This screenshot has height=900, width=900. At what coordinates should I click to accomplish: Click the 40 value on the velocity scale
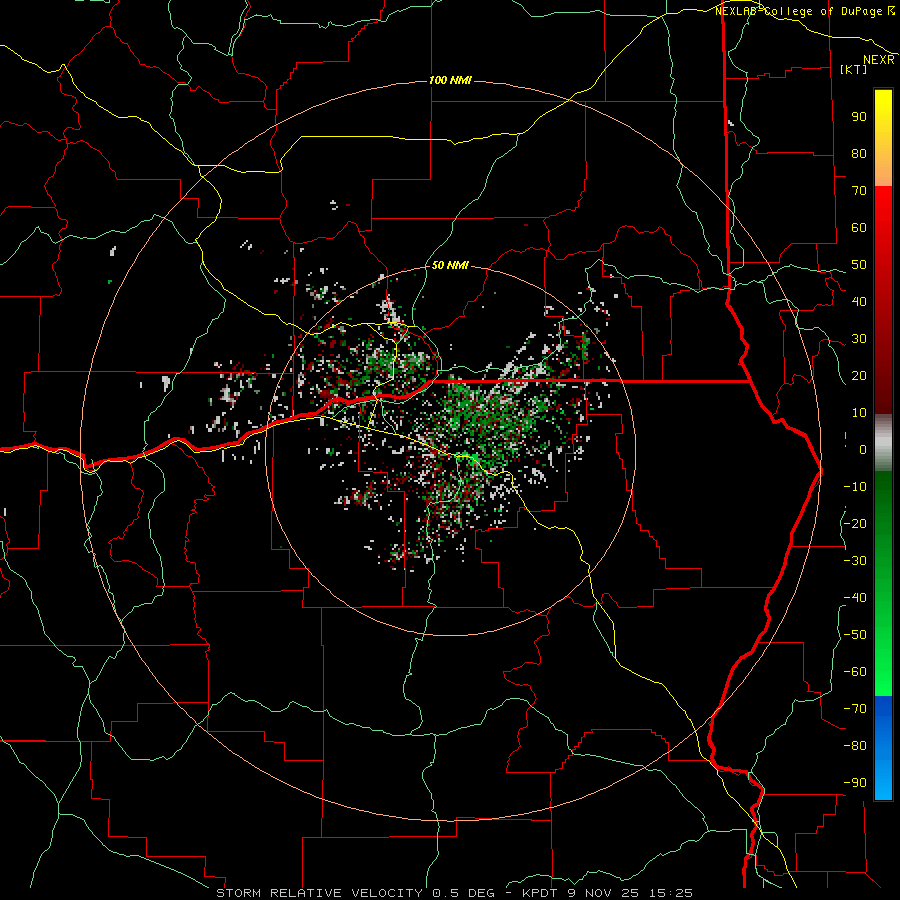[x=859, y=301]
